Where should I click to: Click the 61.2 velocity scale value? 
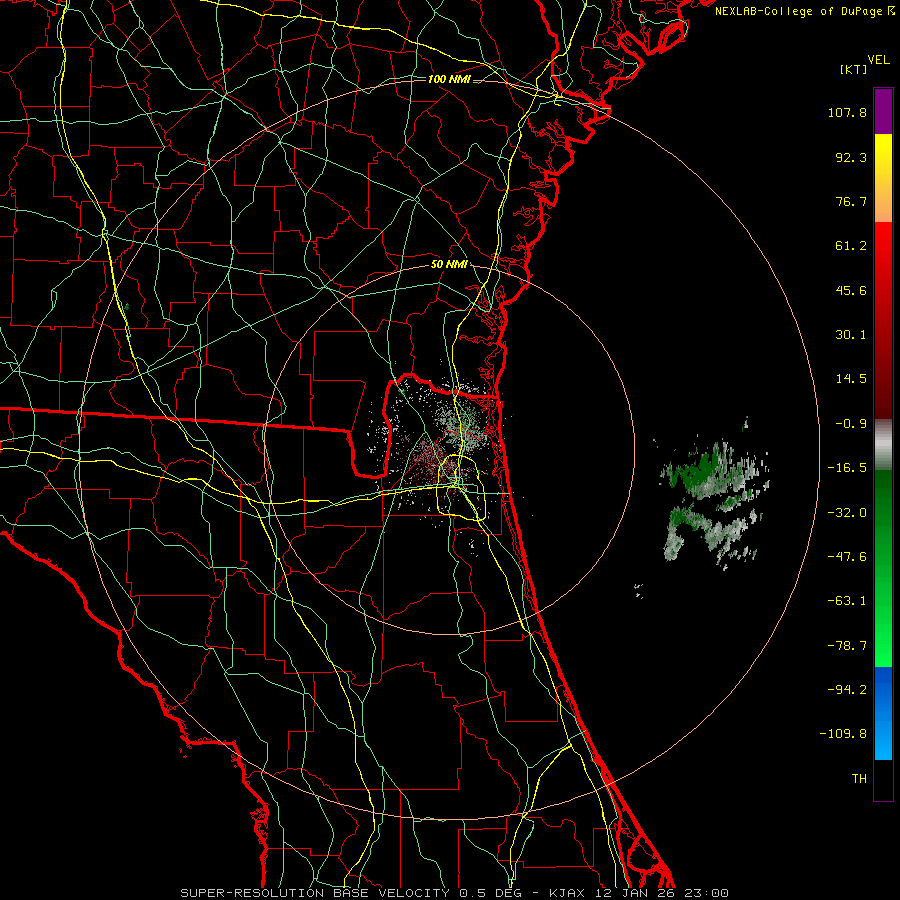pyautogui.click(x=851, y=246)
